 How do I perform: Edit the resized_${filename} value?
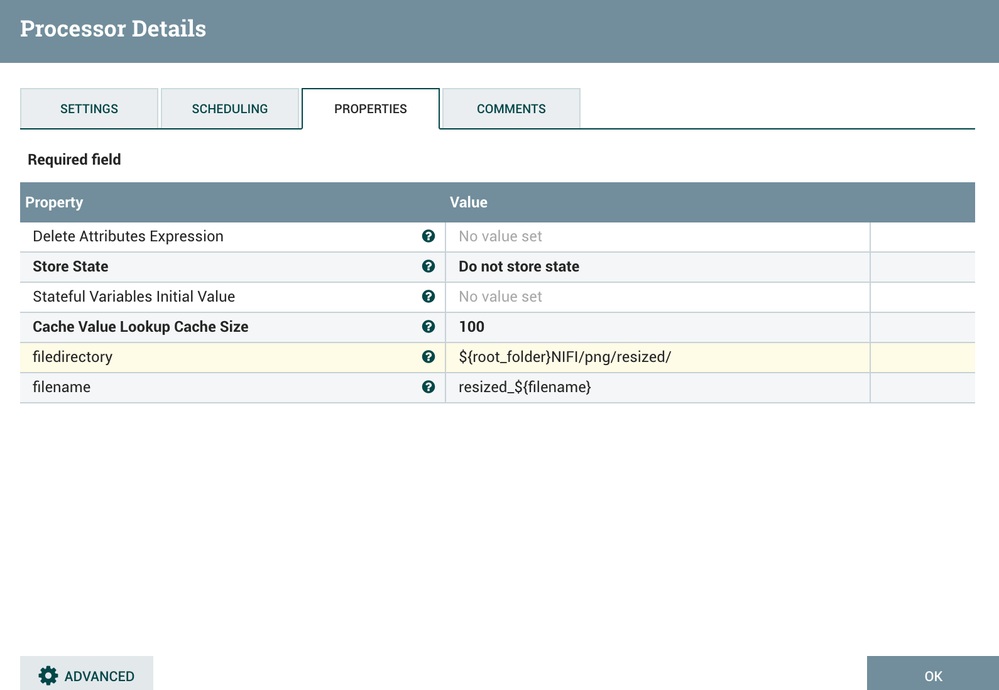click(x=524, y=387)
